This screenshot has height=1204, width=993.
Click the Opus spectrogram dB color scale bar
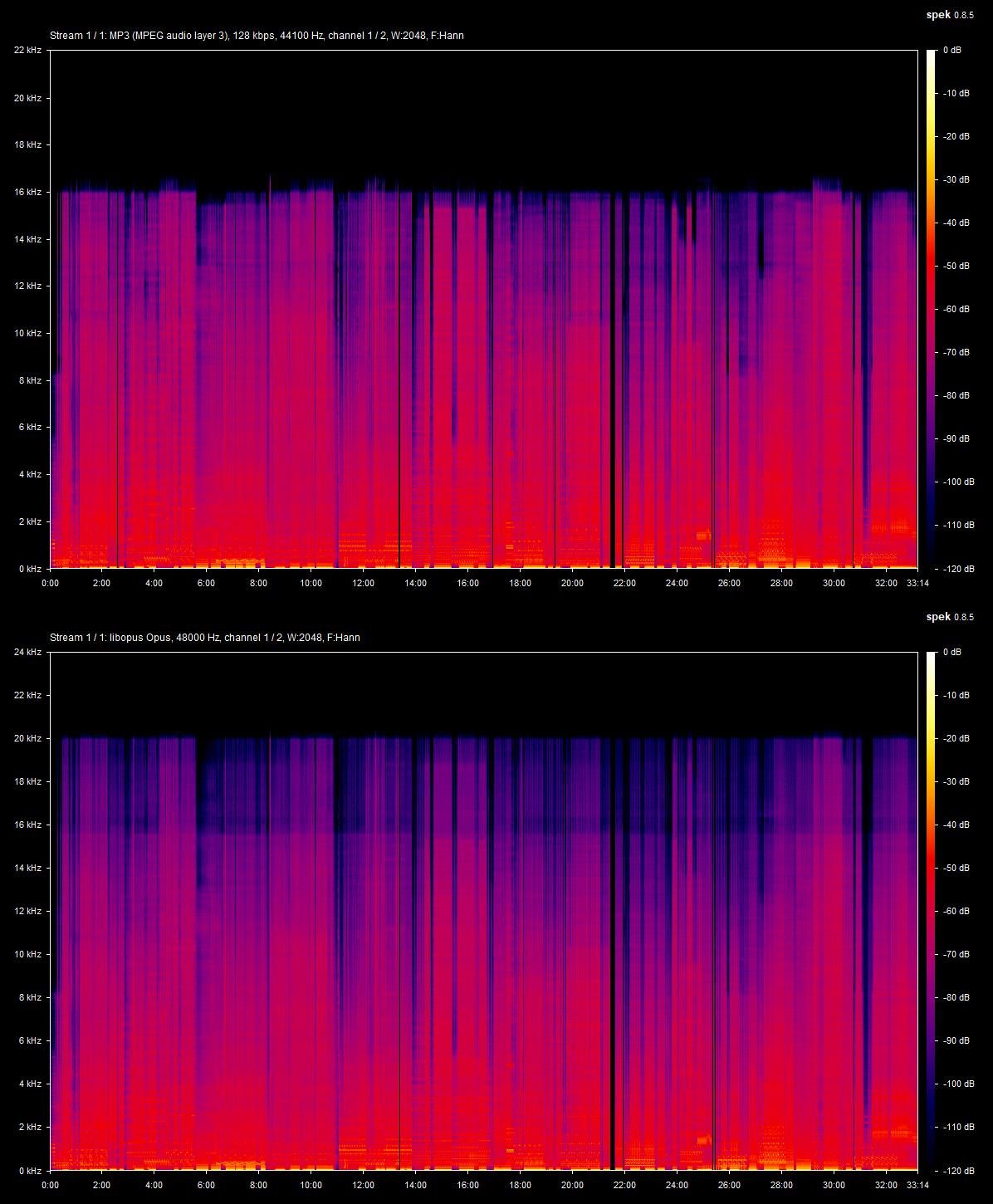[931, 911]
